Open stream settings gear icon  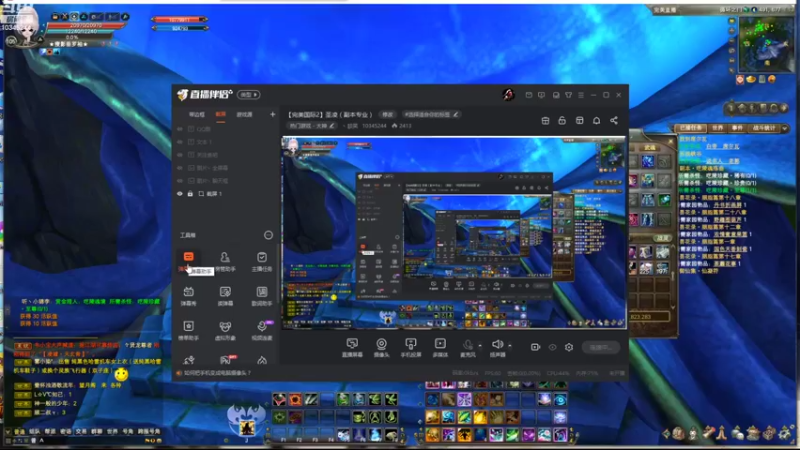[569, 347]
